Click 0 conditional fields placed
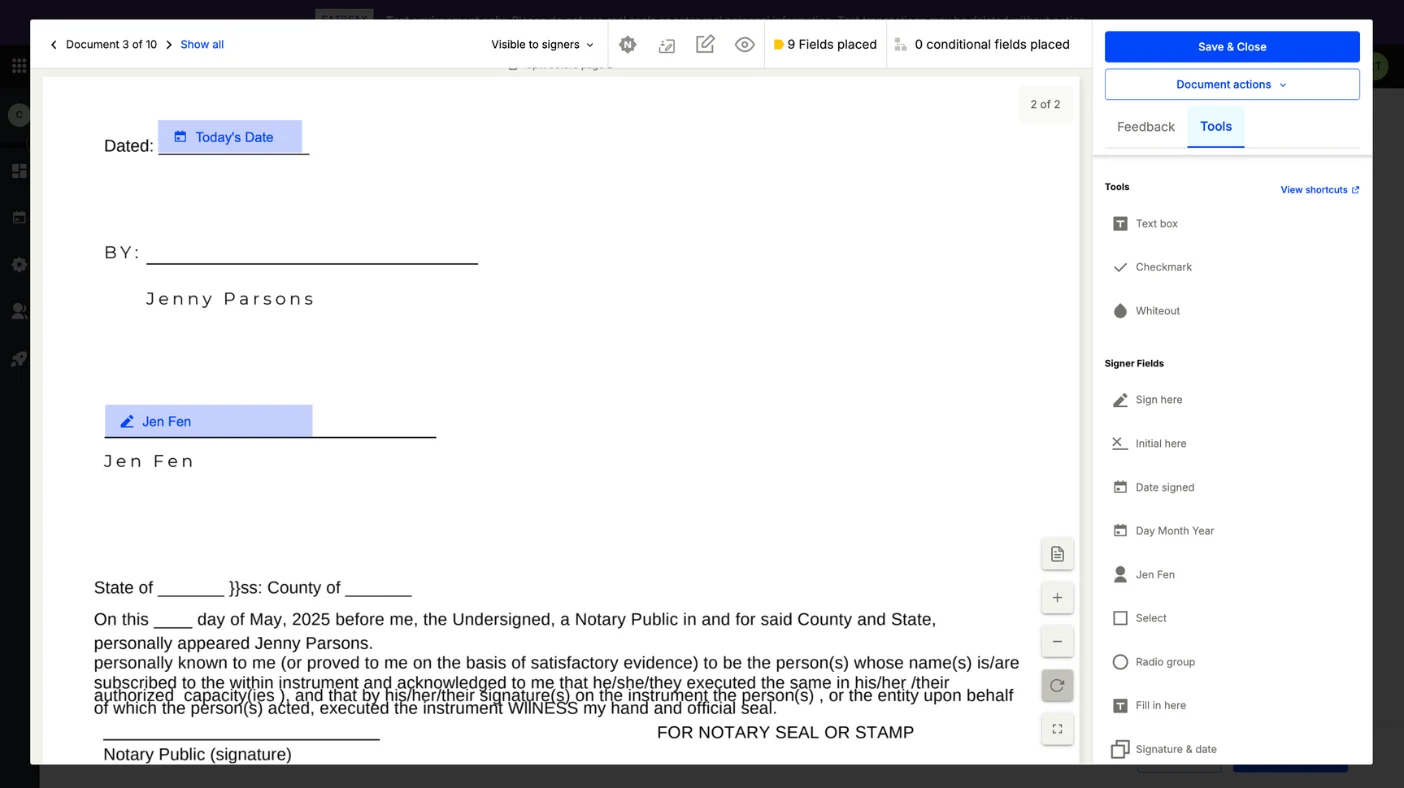Image resolution: width=1404 pixels, height=788 pixels. (x=982, y=45)
